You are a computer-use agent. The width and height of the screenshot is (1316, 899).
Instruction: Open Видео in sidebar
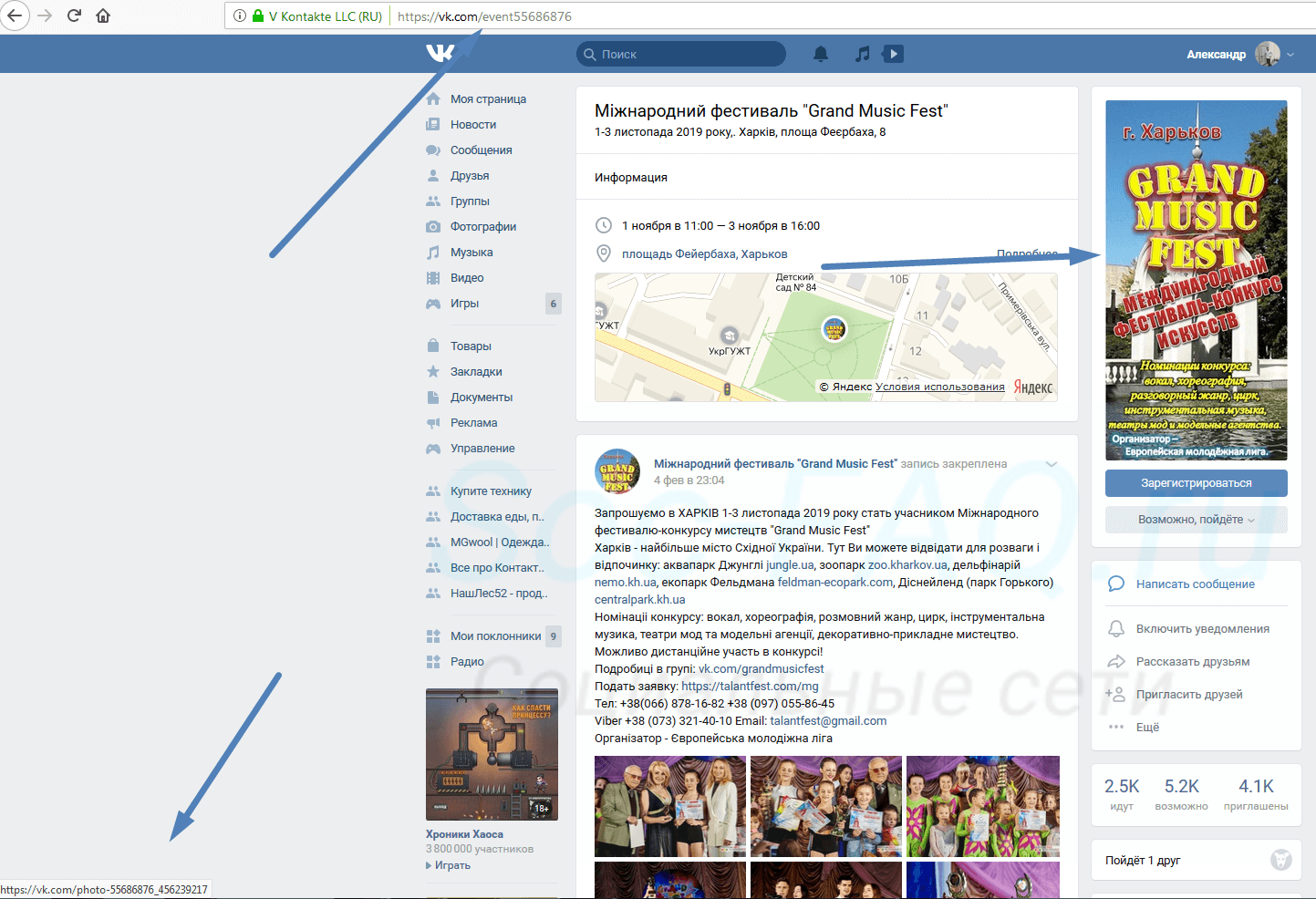pyautogui.click(x=467, y=277)
